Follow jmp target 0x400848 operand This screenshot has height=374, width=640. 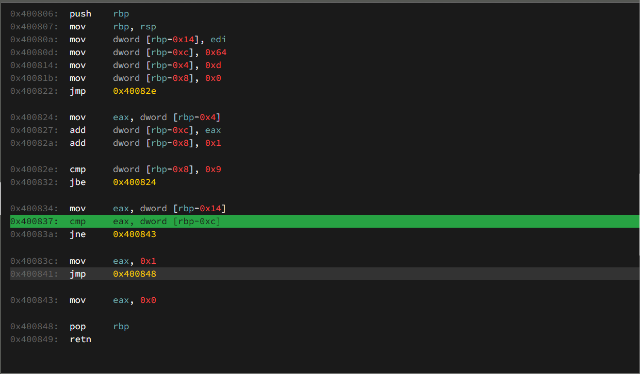(134, 274)
